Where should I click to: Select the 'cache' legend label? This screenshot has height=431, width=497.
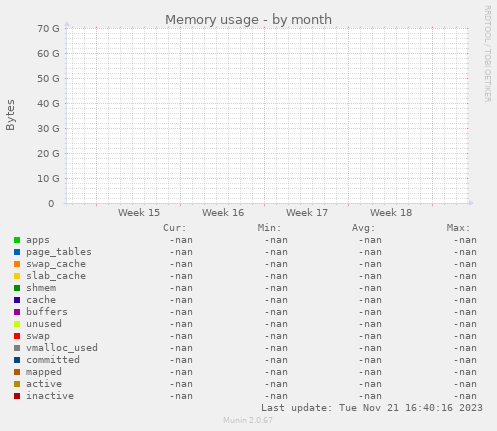(41, 300)
